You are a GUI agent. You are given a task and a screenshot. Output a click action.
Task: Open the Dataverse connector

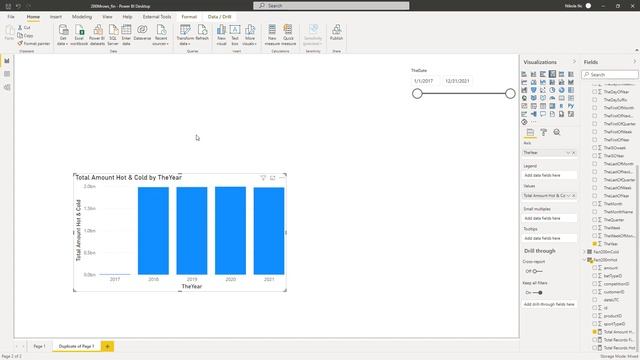[x=142, y=33]
